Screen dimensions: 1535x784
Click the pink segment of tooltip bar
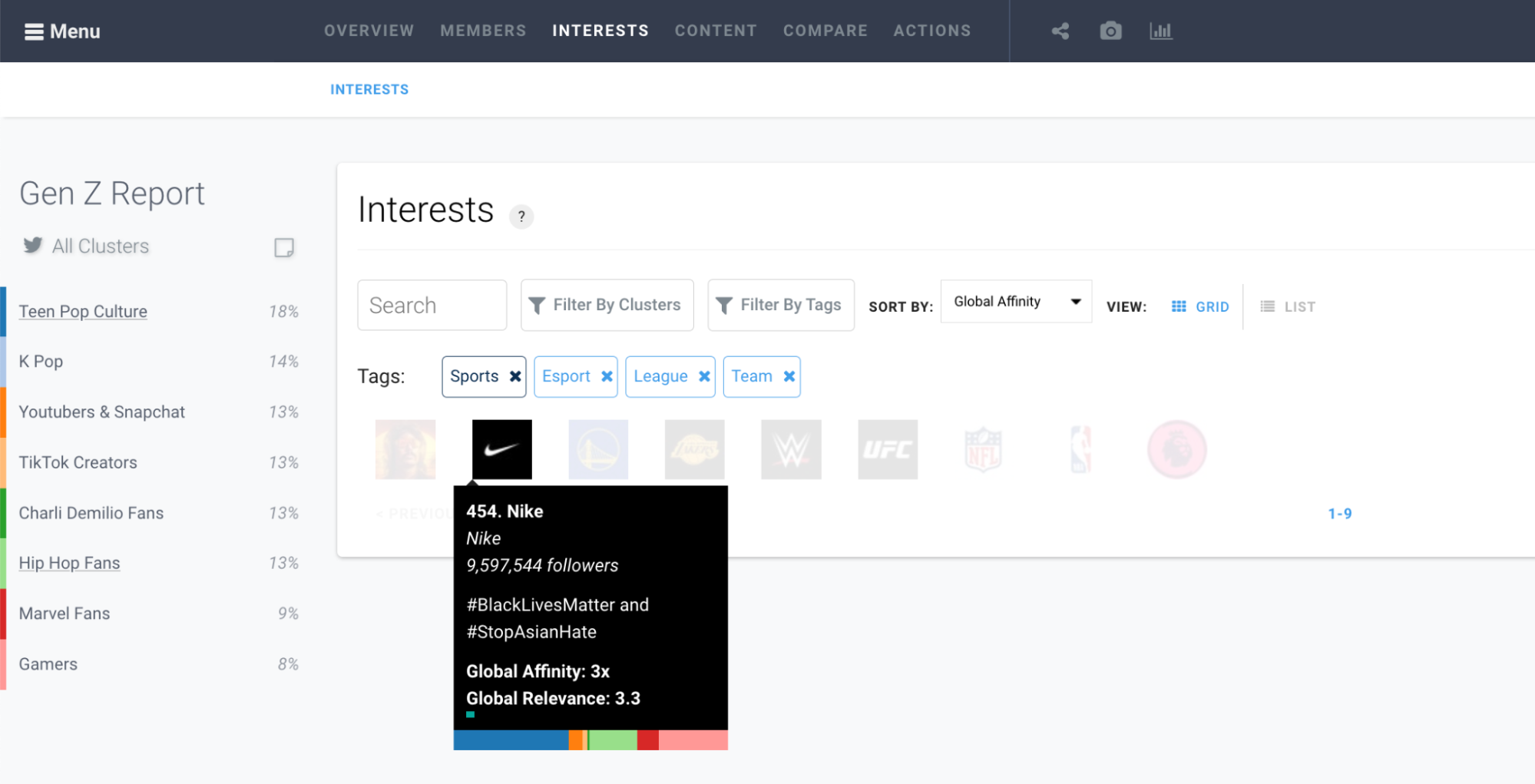693,740
